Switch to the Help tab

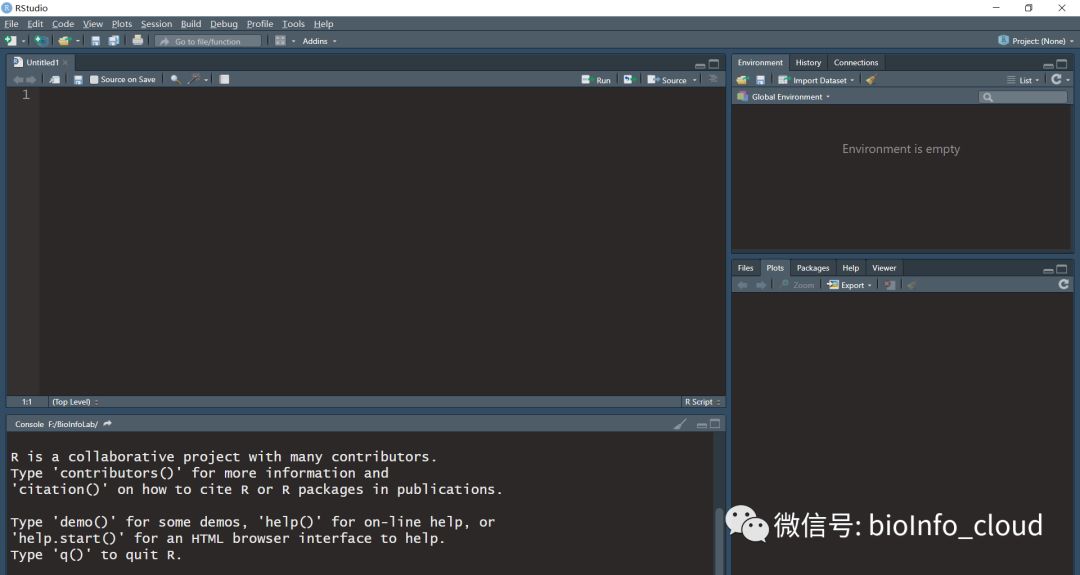[x=851, y=268]
